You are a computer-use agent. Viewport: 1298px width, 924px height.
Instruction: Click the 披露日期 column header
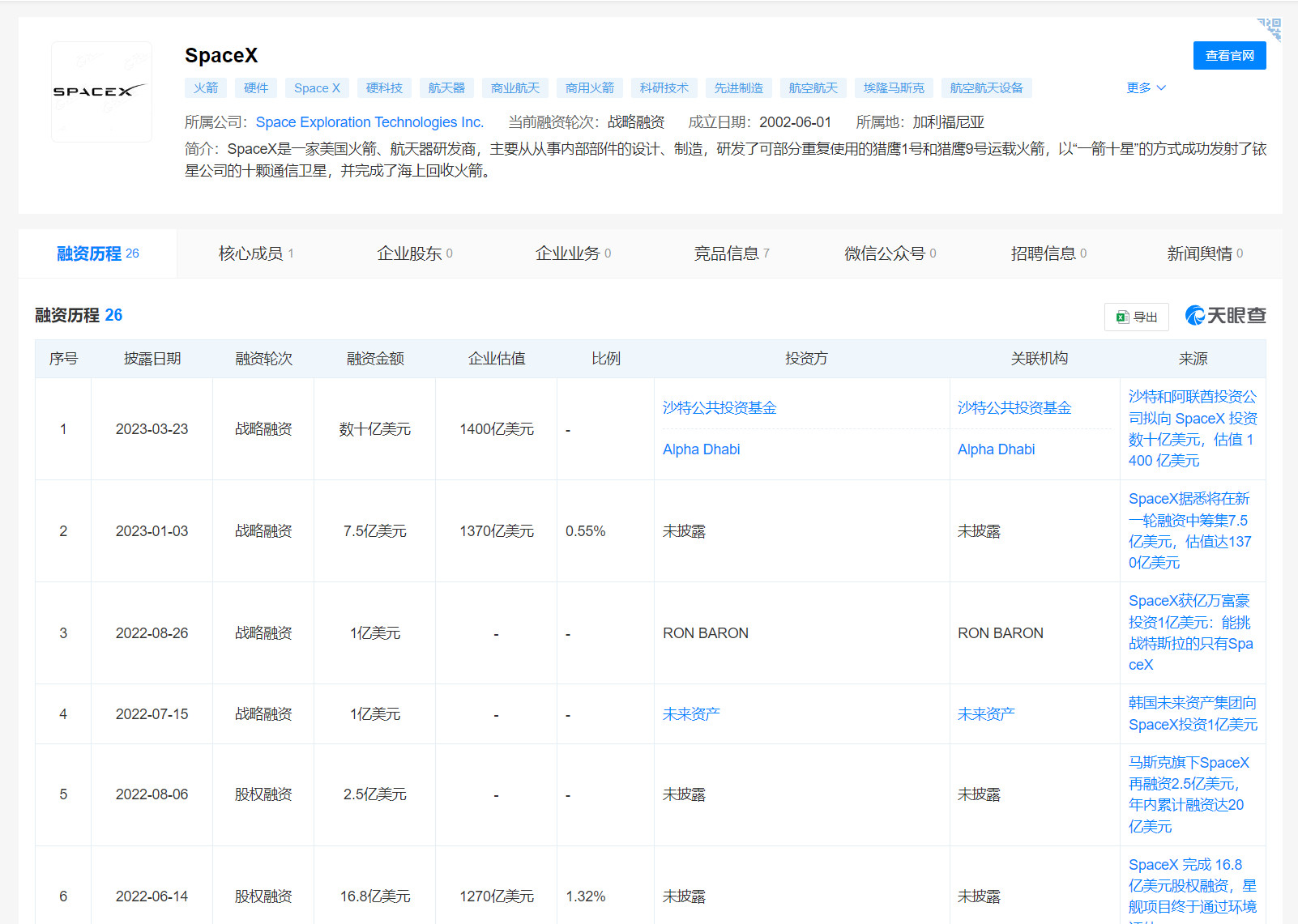coord(152,359)
